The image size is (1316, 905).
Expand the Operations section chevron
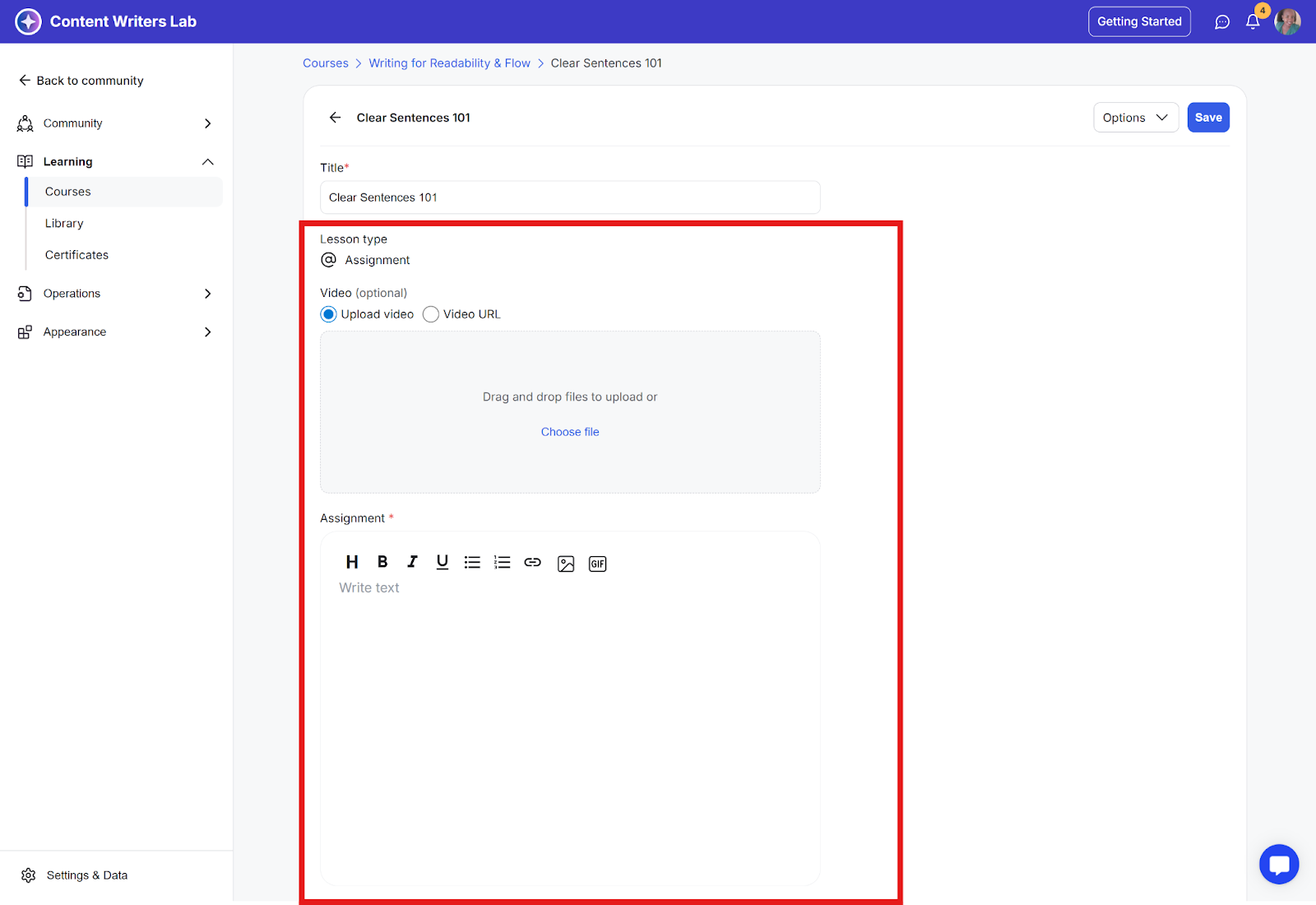coord(208,294)
